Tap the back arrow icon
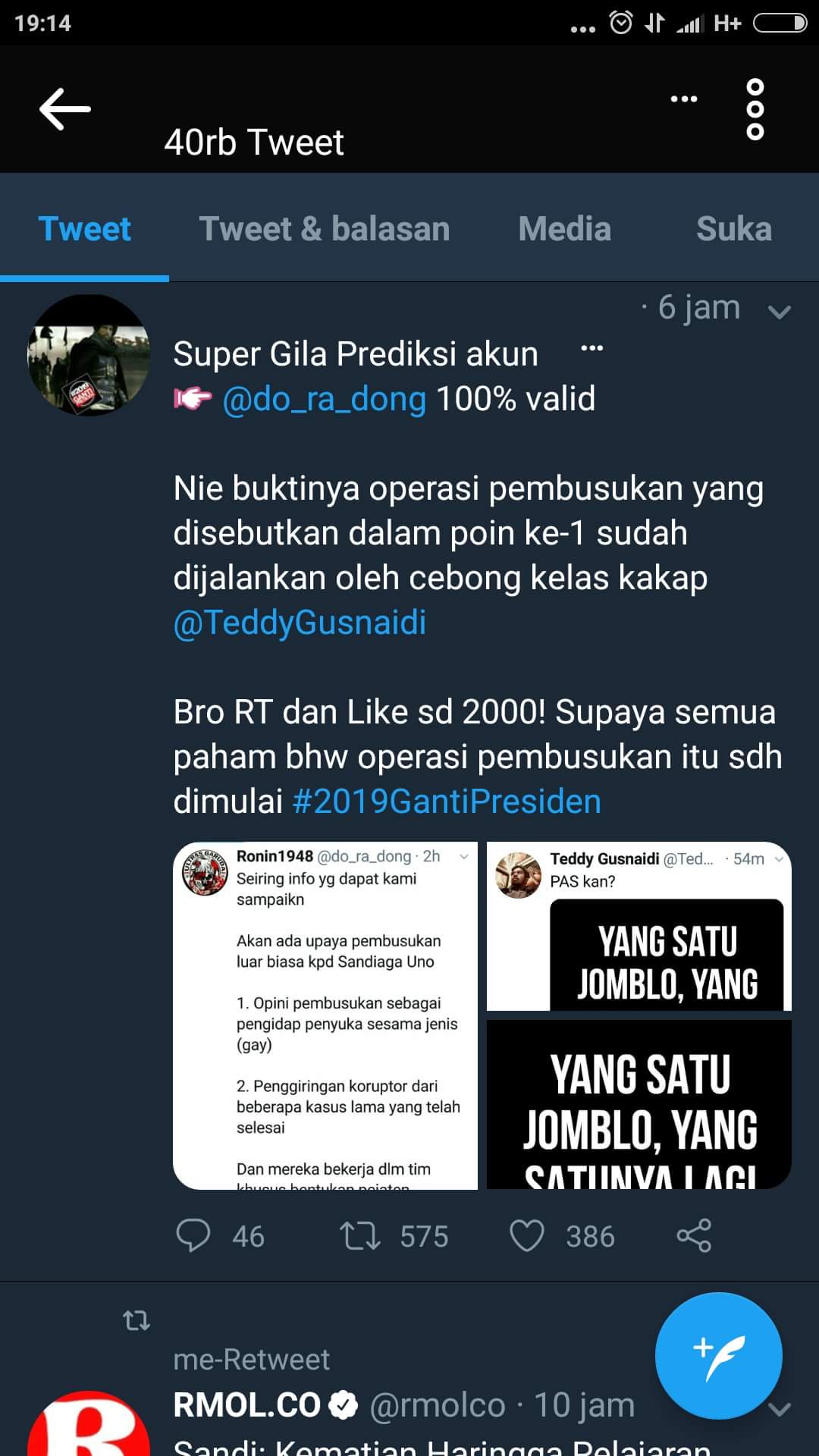 tap(65, 109)
